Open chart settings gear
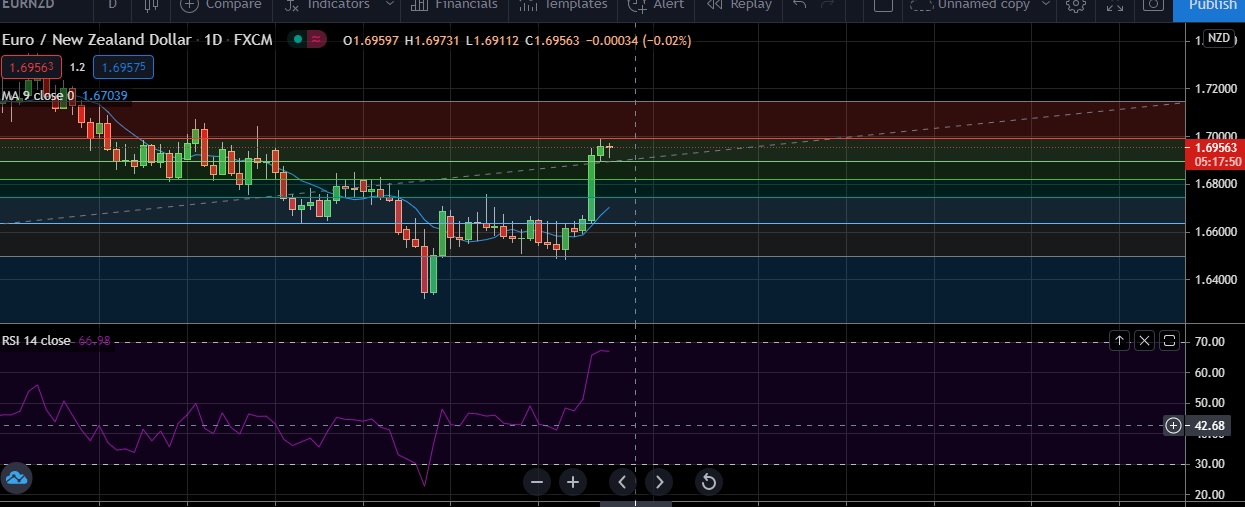The height and width of the screenshot is (507, 1245). click(x=1076, y=5)
